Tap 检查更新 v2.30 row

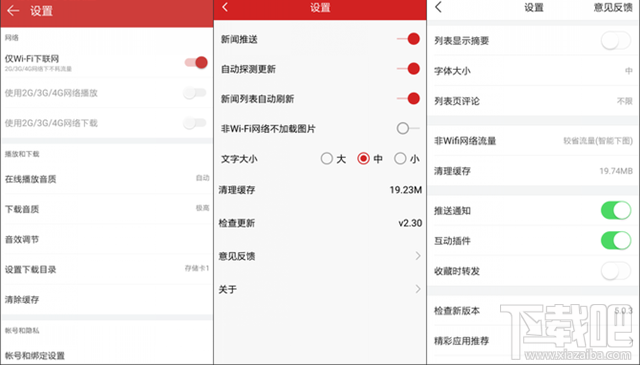320,223
